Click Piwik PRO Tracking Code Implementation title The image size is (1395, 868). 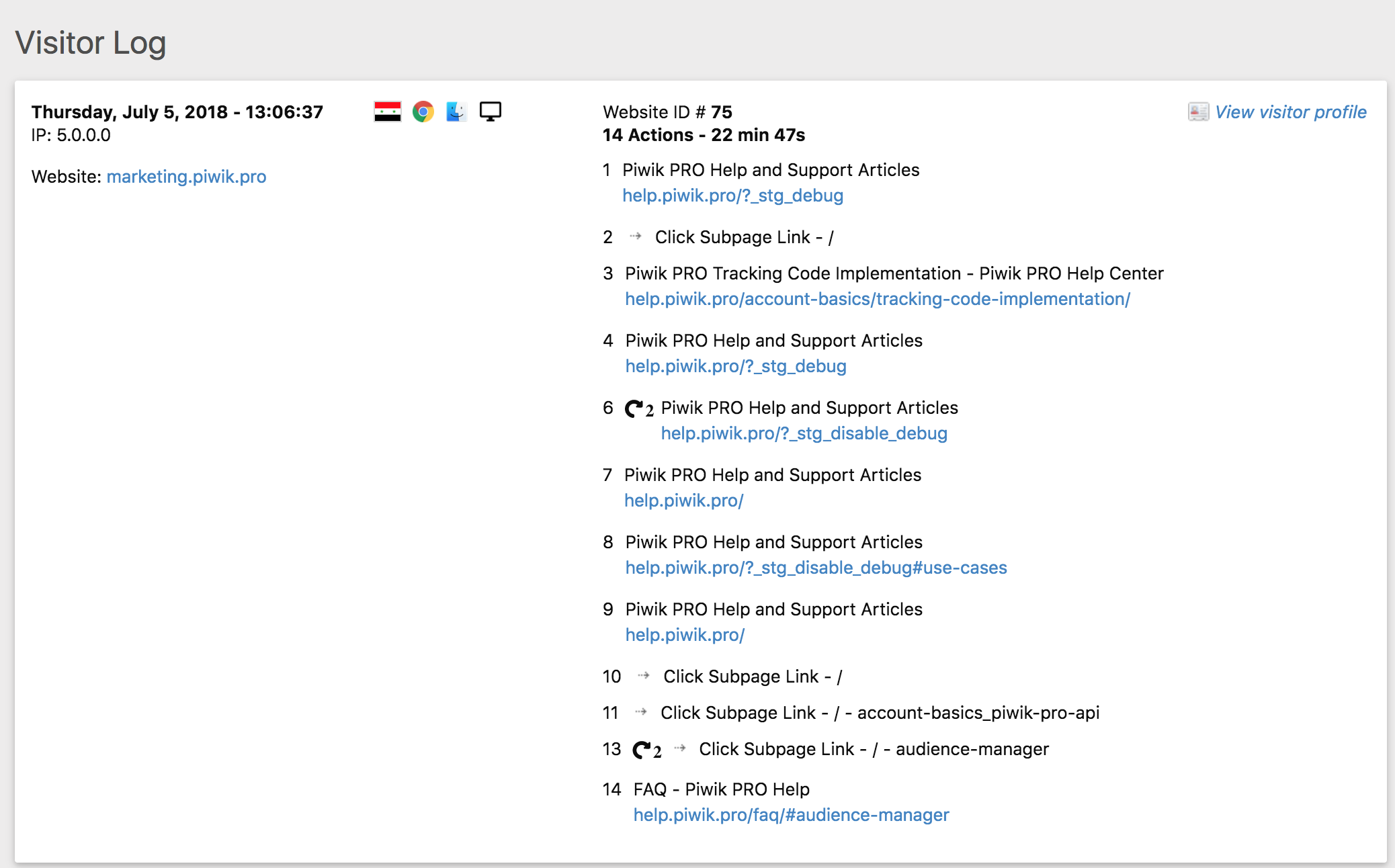[x=894, y=273]
